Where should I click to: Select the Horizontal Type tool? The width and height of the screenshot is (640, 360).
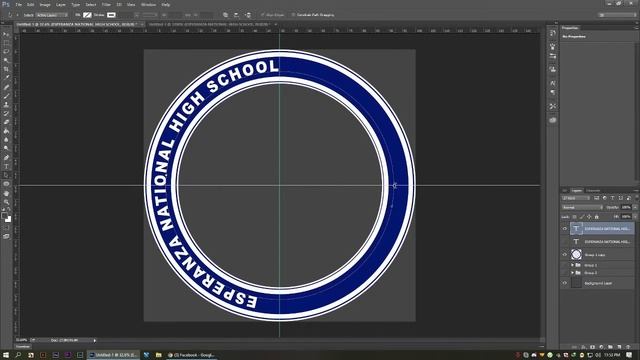[6, 166]
